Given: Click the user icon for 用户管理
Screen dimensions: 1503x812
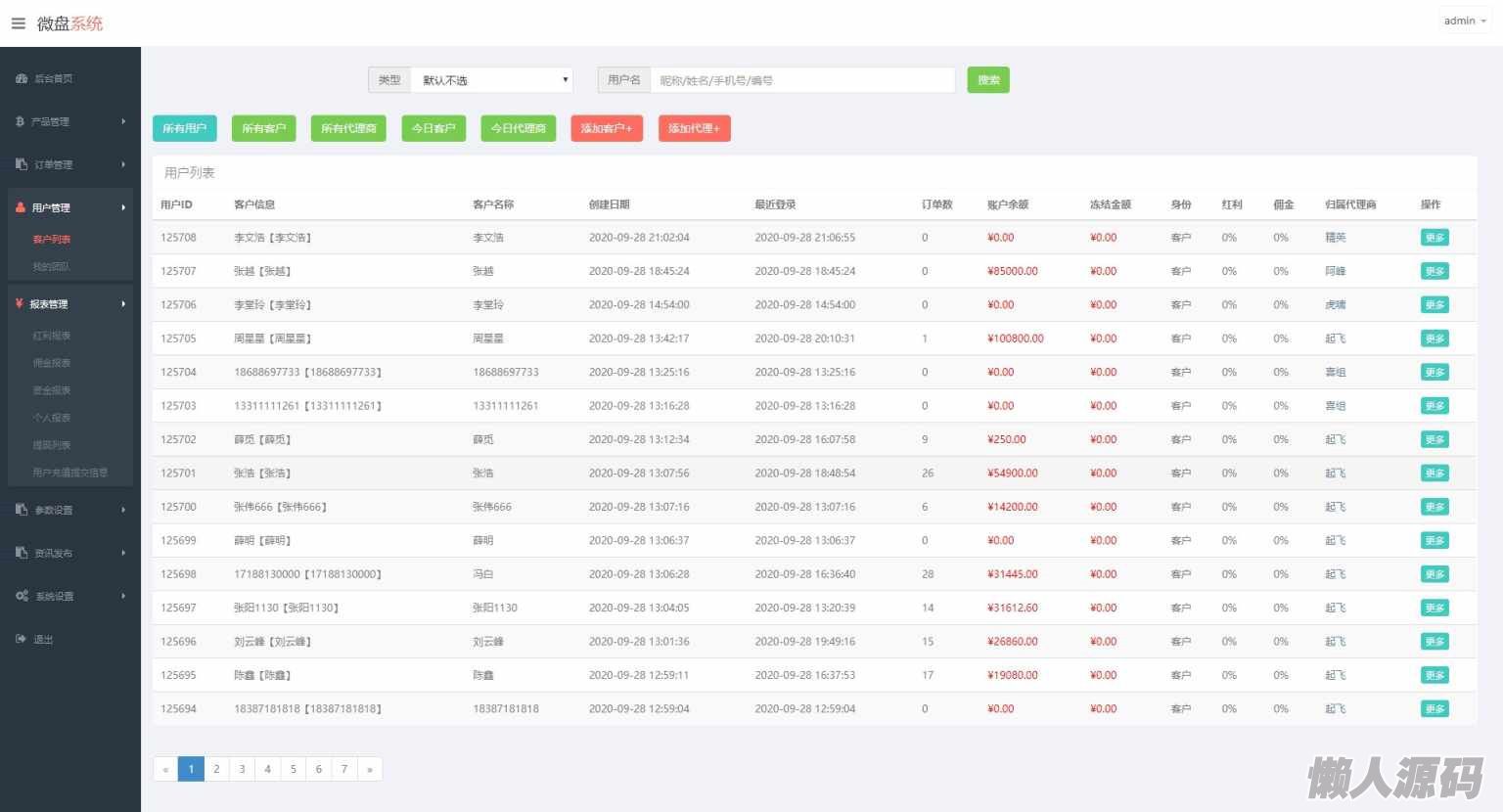Looking at the screenshot, I should click(x=21, y=207).
